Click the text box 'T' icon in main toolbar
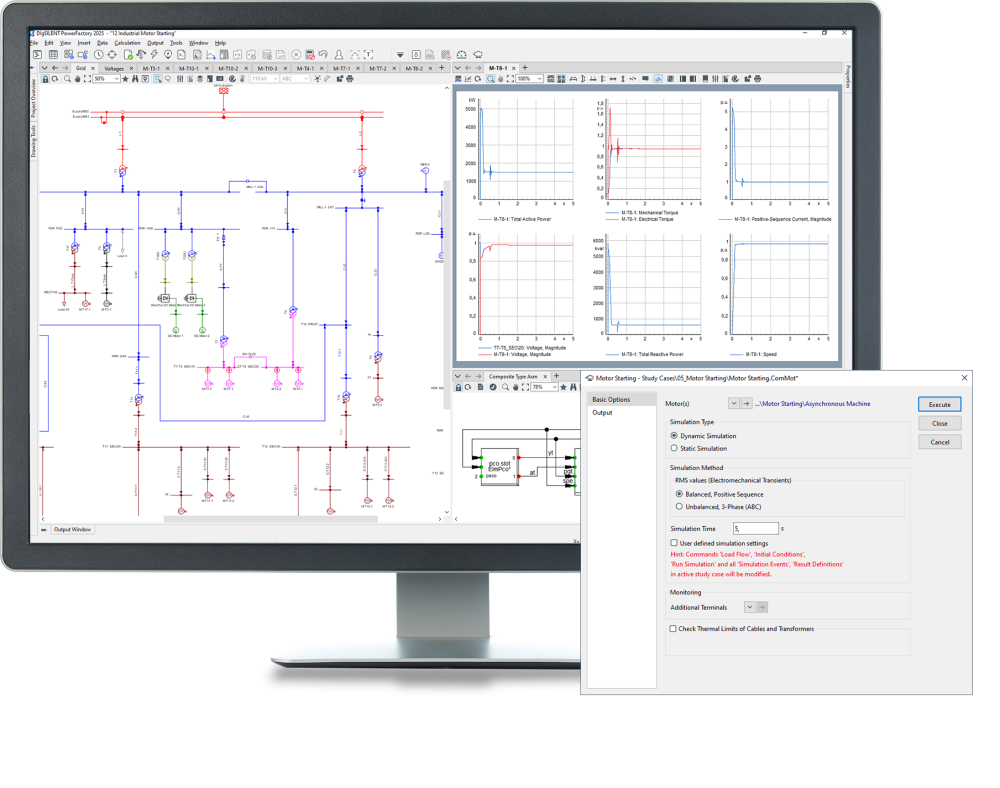The width and height of the screenshot is (1000, 788). tap(369, 55)
